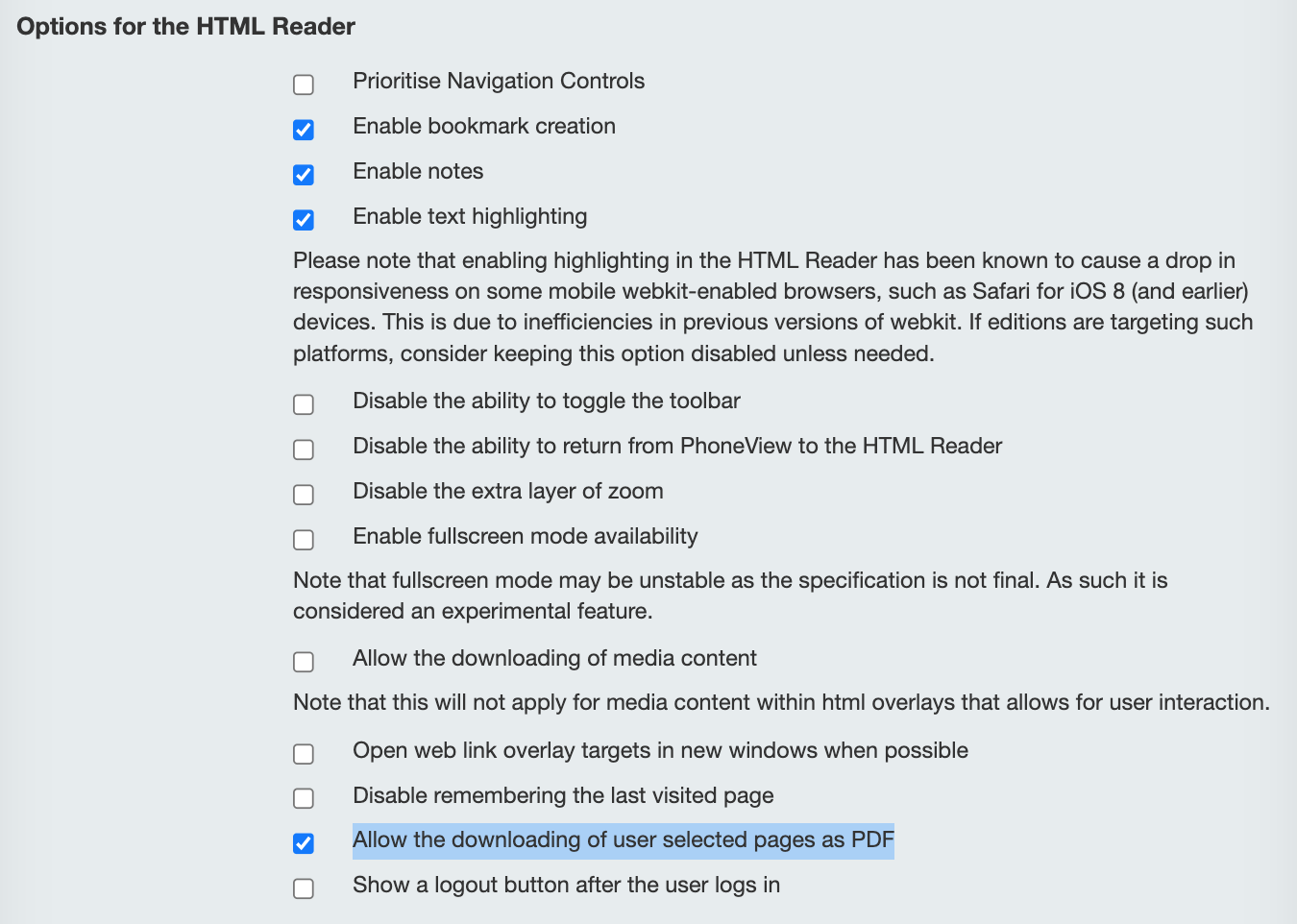The width and height of the screenshot is (1297, 924).
Task: Click the 'Enable text highlighting' label text
Action: coord(470,216)
